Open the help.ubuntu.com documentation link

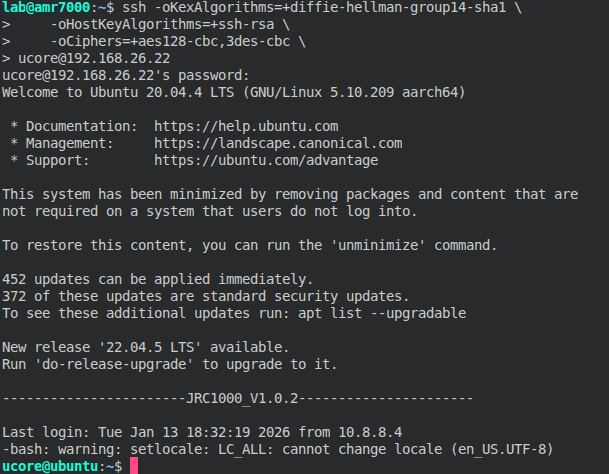coord(246,127)
